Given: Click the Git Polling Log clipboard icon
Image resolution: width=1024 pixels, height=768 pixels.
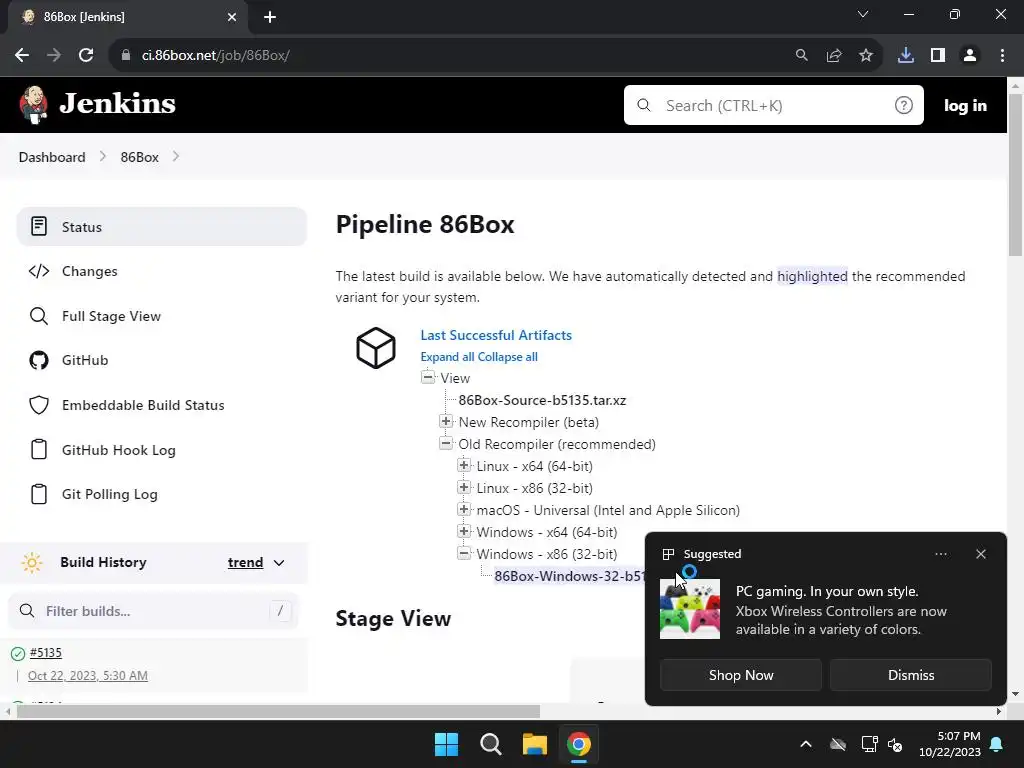Looking at the screenshot, I should 39,494.
